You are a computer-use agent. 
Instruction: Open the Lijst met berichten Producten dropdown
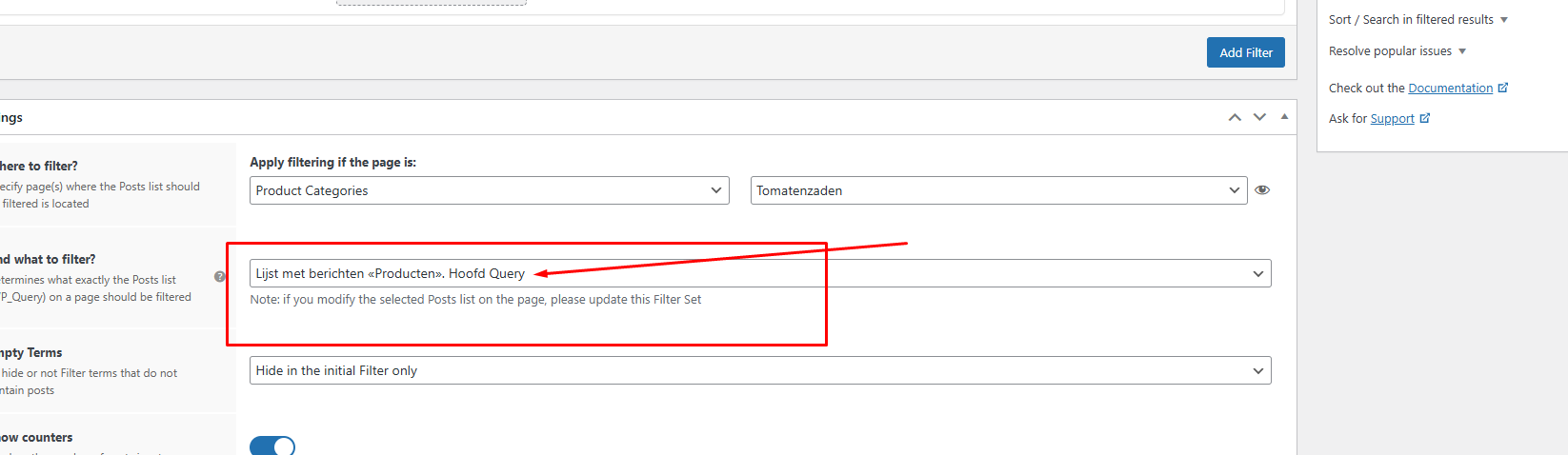[x=760, y=273]
